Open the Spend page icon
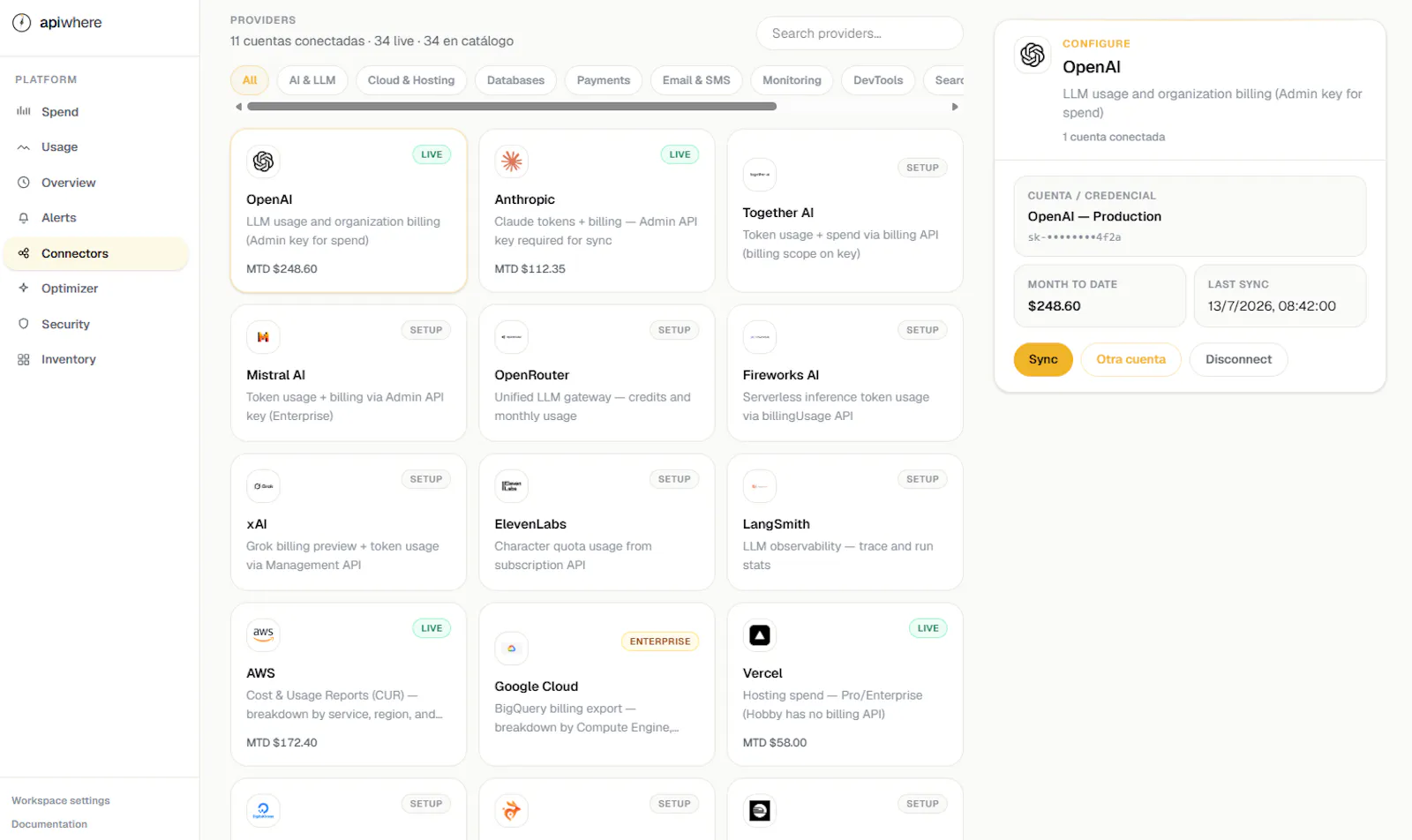Image resolution: width=1412 pixels, height=840 pixels. point(24,111)
